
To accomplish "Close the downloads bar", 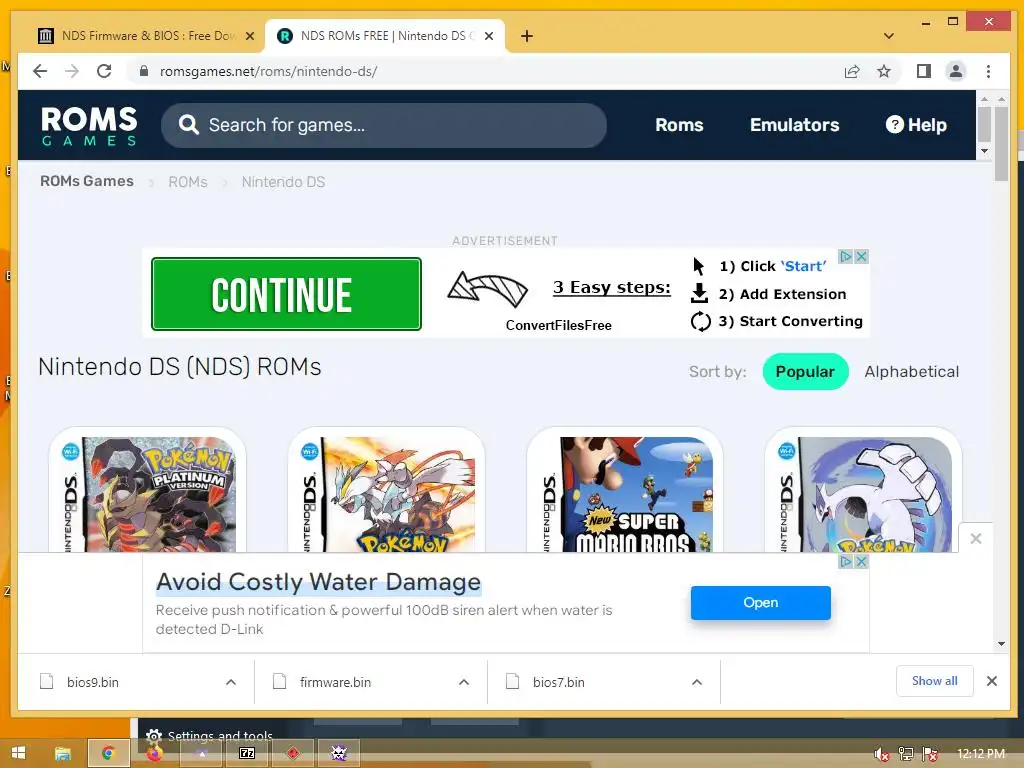I will (x=991, y=681).
